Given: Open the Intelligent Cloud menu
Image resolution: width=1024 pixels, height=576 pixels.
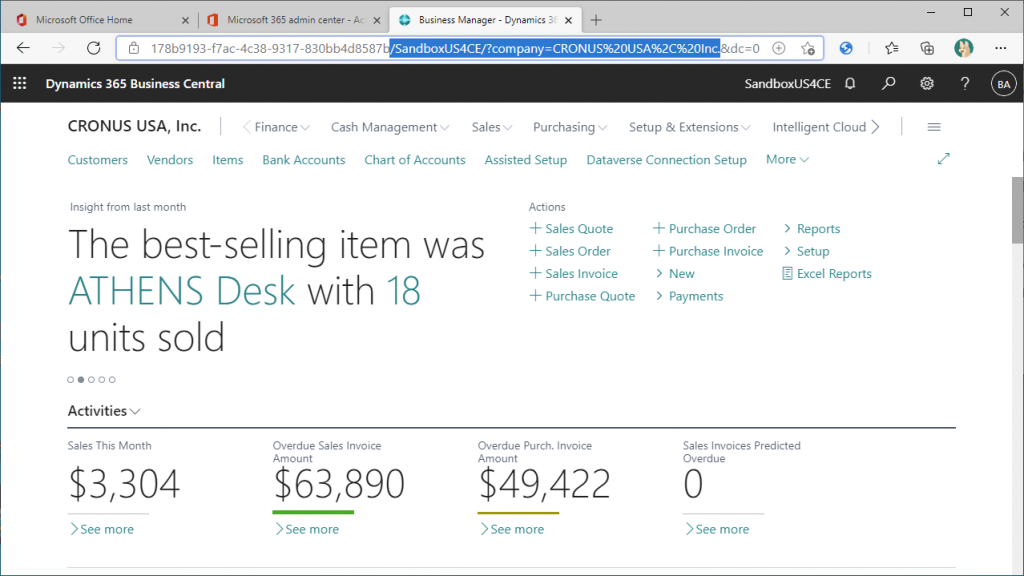Looking at the screenshot, I should [819, 127].
